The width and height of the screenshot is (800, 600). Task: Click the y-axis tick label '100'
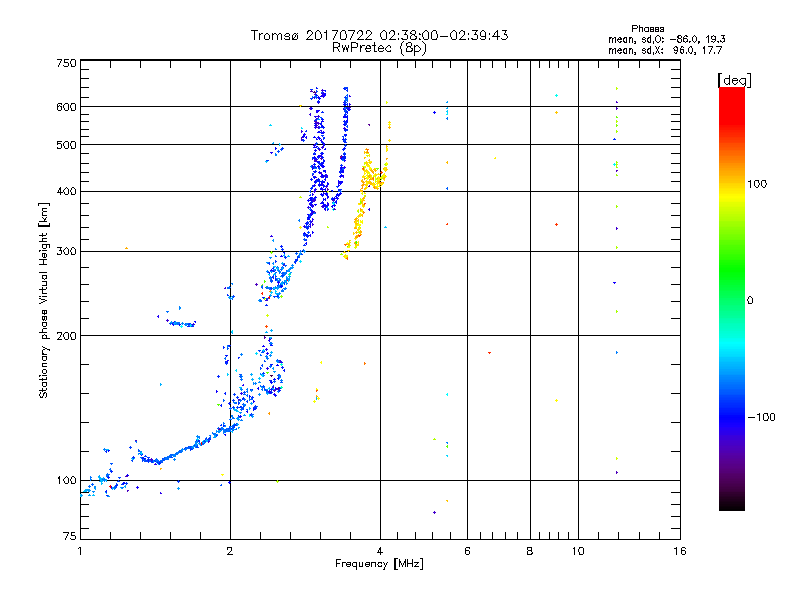[66, 480]
